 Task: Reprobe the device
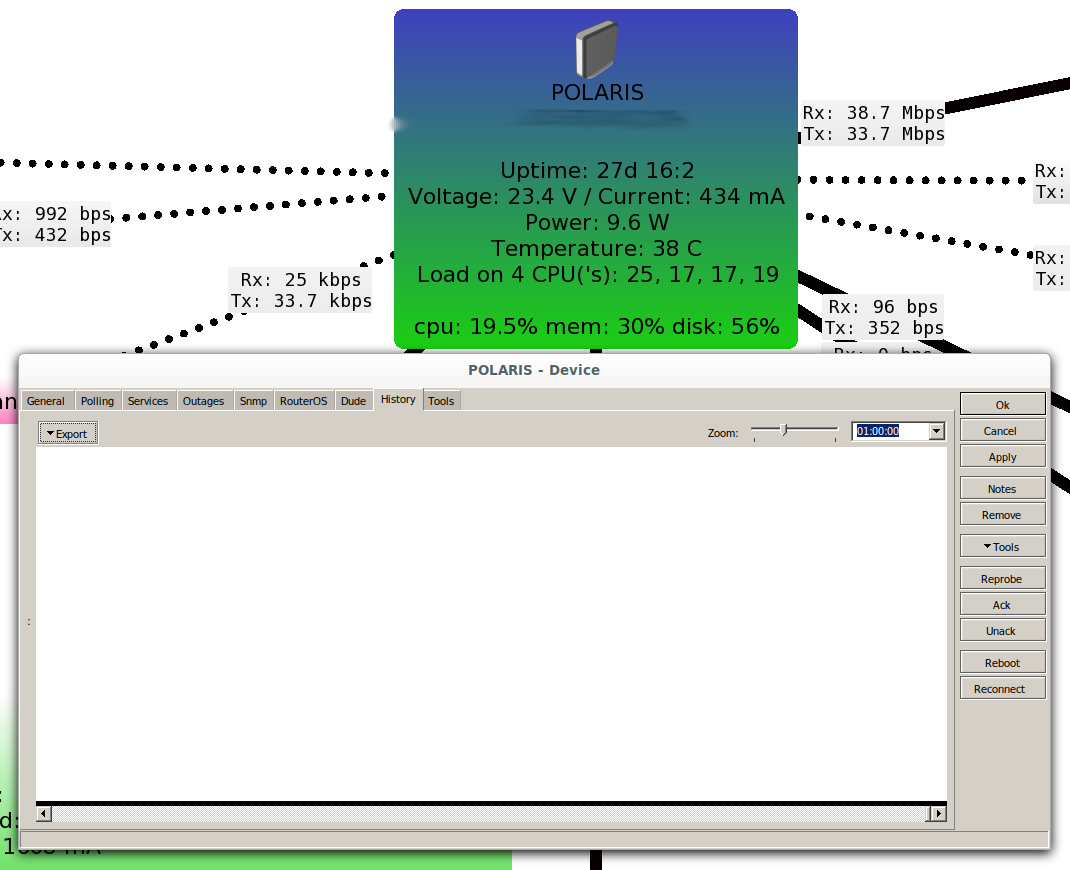click(x=1002, y=579)
